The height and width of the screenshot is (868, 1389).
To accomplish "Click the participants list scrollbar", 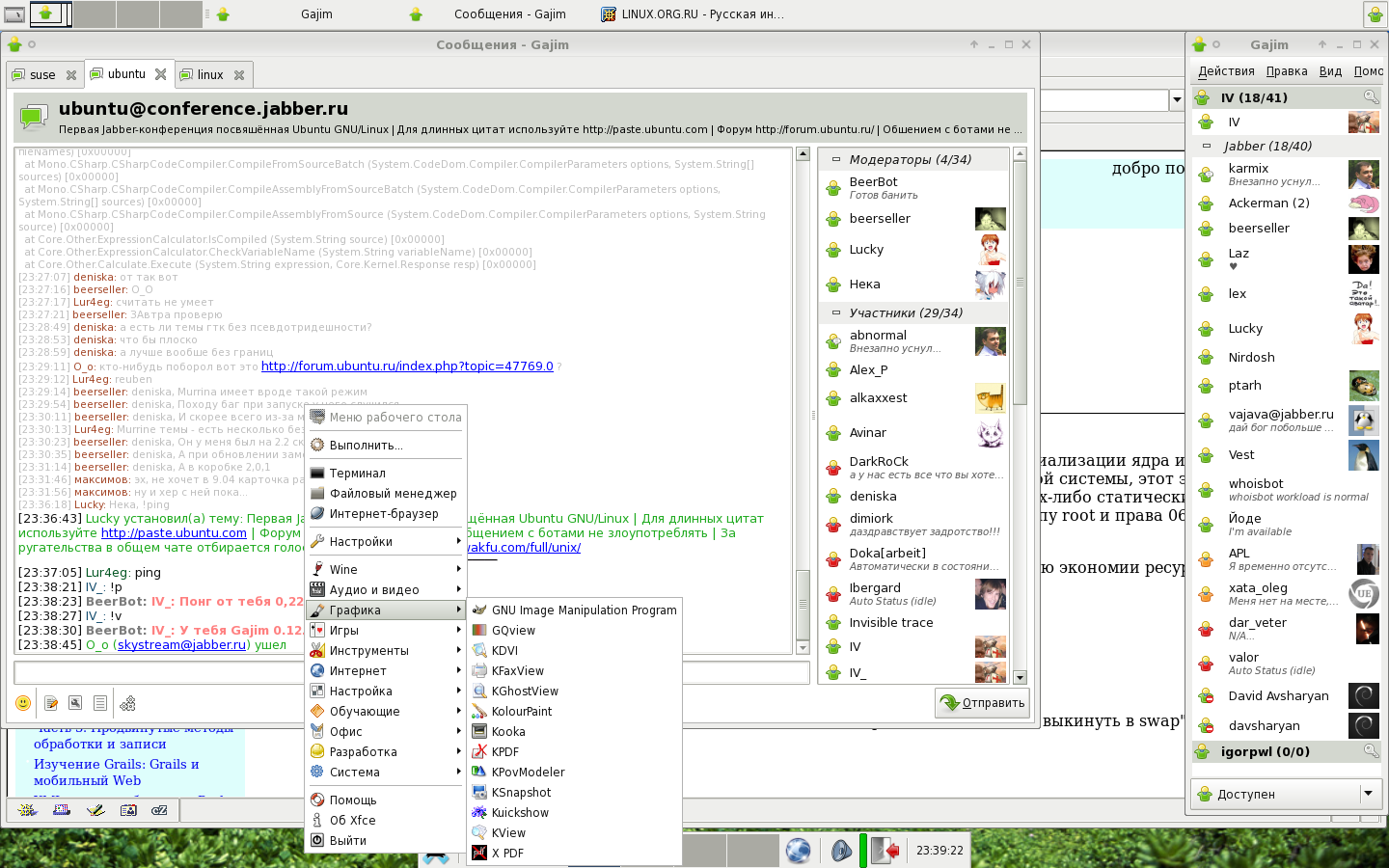I will pos(1020,415).
